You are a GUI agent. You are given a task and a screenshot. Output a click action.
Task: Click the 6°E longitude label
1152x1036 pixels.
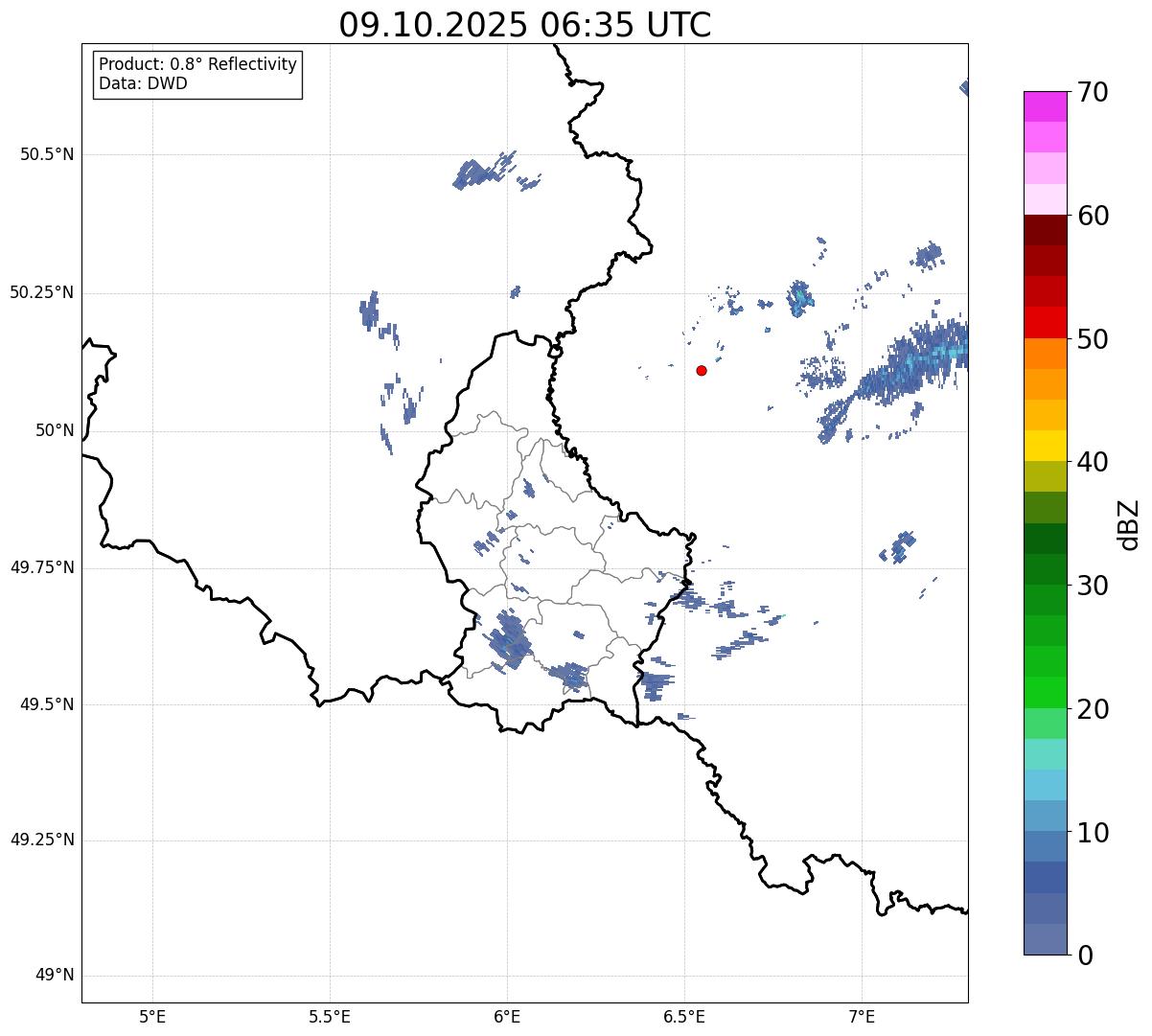507,1016
